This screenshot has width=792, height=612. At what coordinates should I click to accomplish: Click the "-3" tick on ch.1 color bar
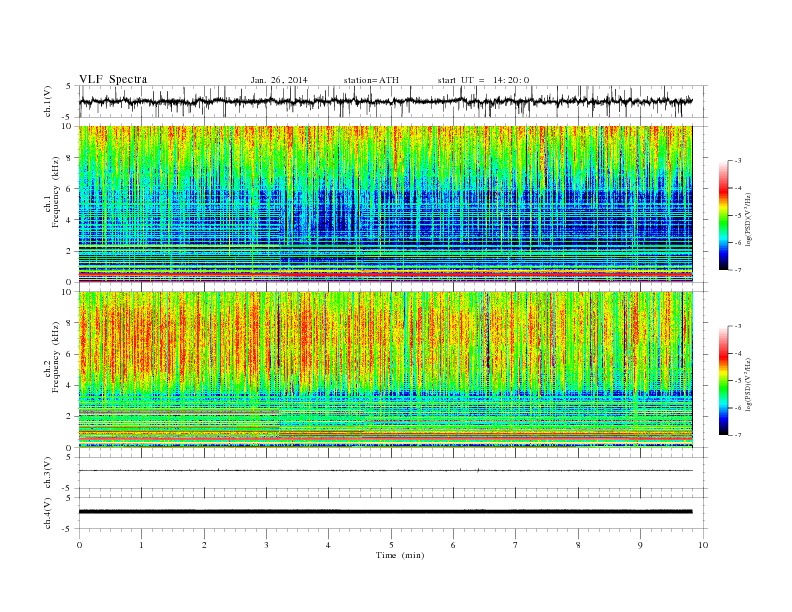[x=737, y=161]
